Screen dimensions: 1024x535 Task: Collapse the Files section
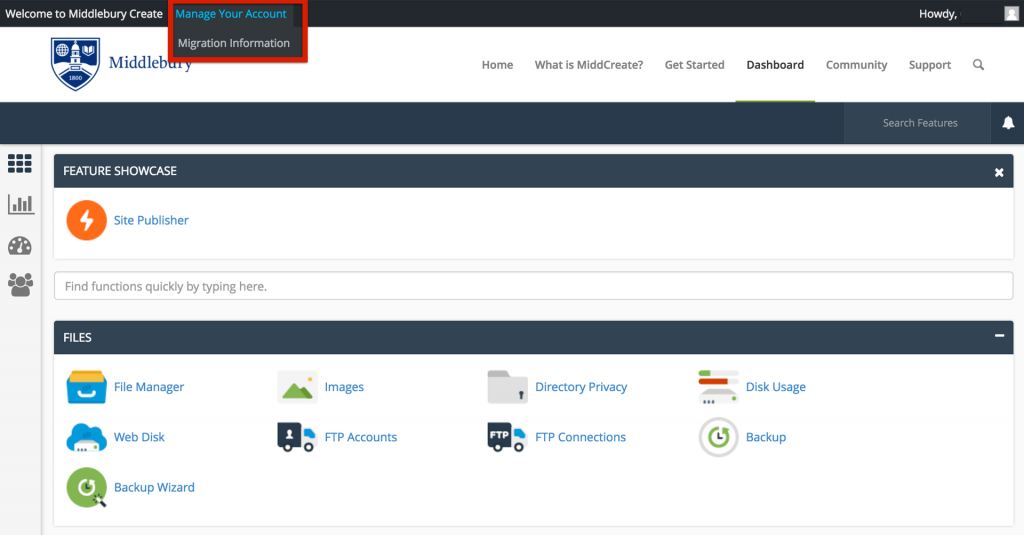pyautogui.click(x=999, y=337)
